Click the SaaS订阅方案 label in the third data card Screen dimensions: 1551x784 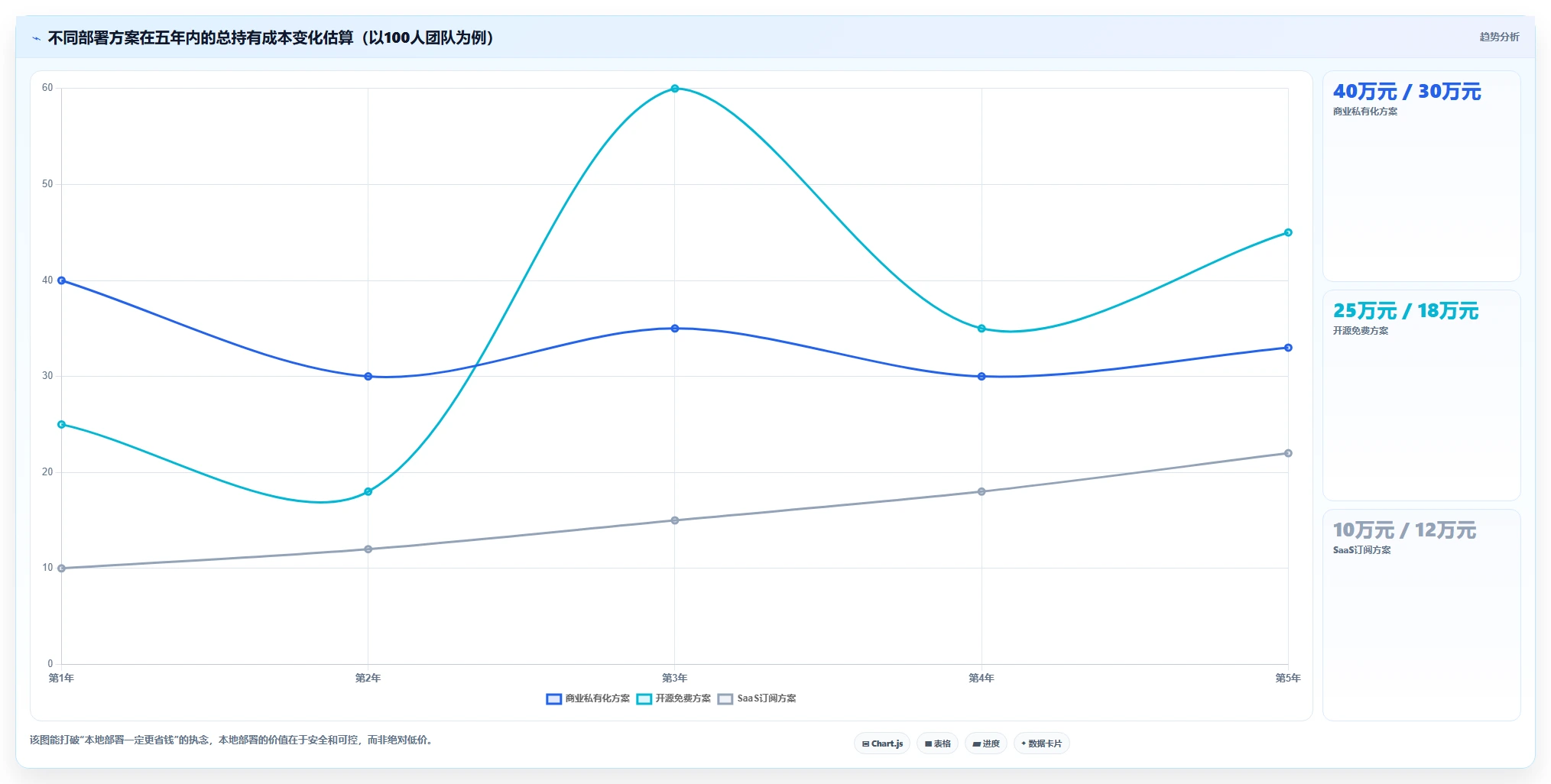pos(1362,550)
